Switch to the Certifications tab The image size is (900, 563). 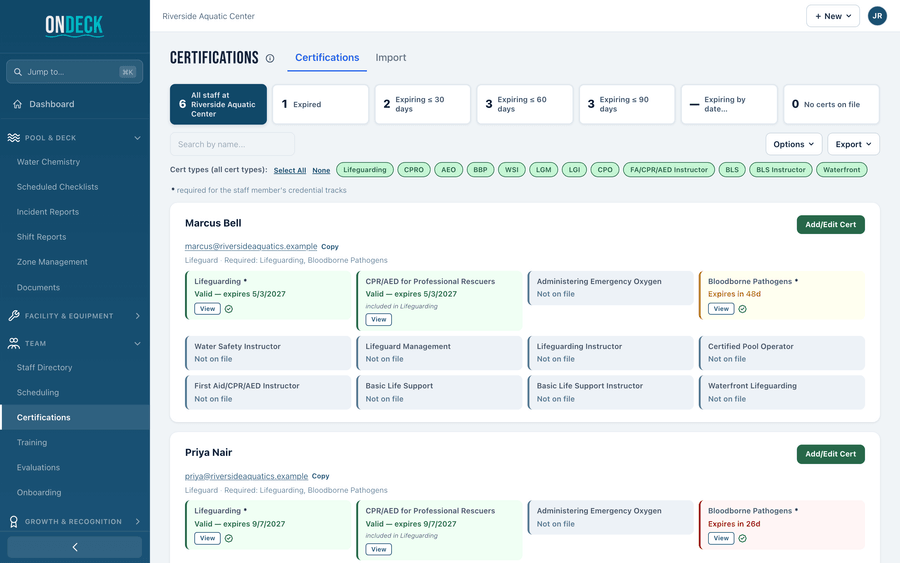click(x=327, y=57)
